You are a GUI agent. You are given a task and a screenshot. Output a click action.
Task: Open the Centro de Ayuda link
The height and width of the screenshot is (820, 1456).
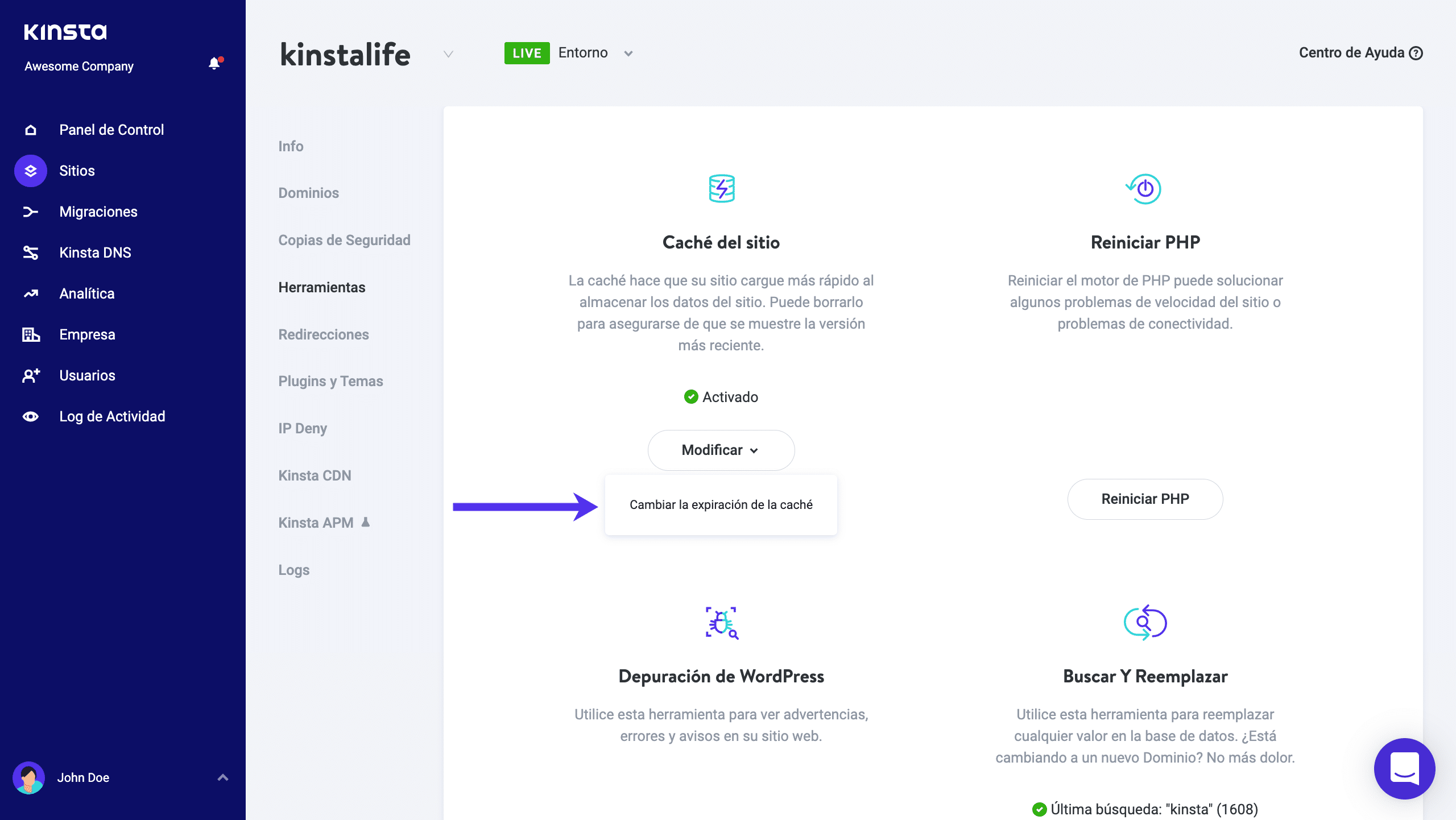(1360, 53)
